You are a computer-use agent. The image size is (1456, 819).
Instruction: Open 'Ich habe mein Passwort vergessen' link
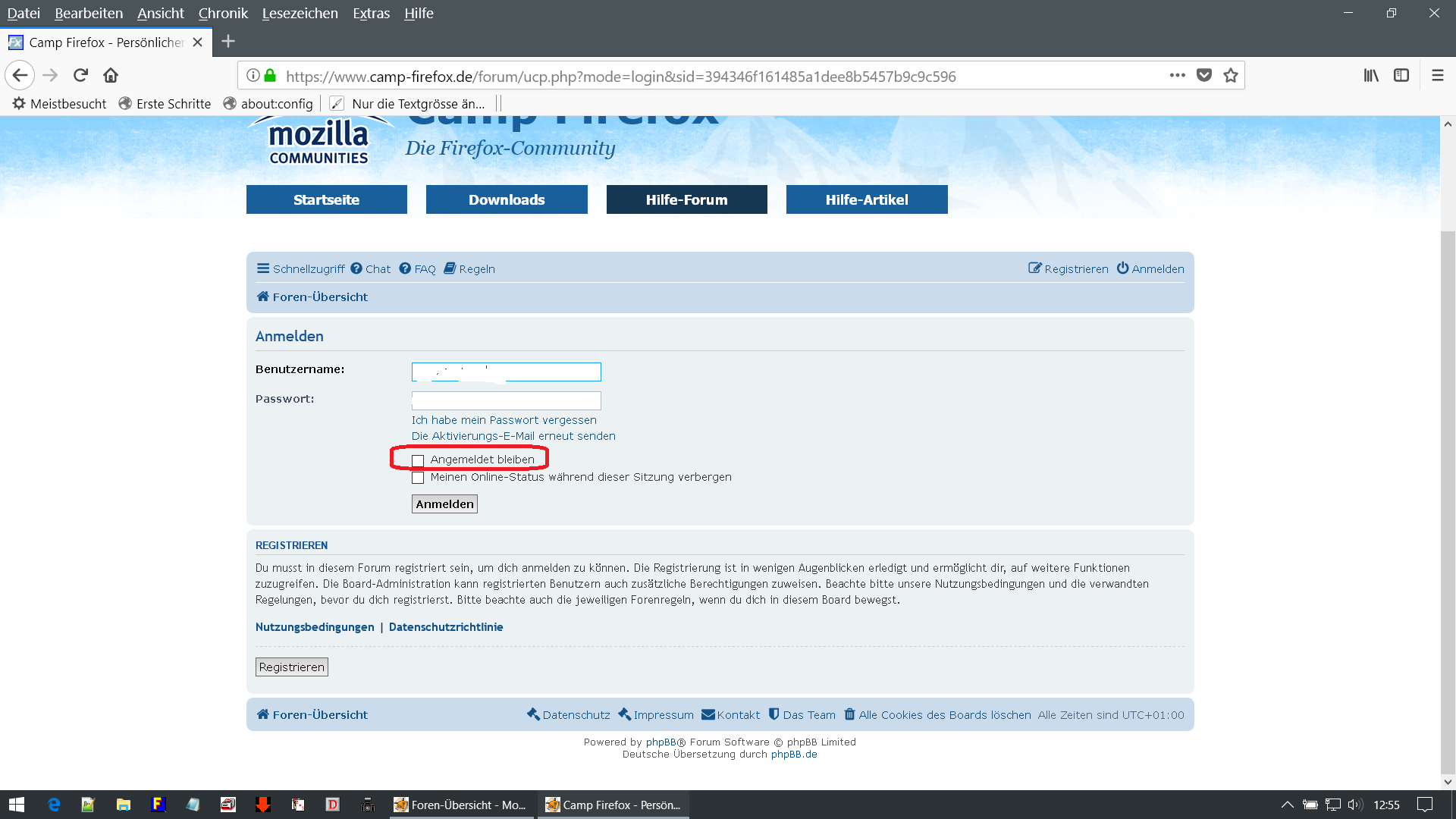coord(504,420)
